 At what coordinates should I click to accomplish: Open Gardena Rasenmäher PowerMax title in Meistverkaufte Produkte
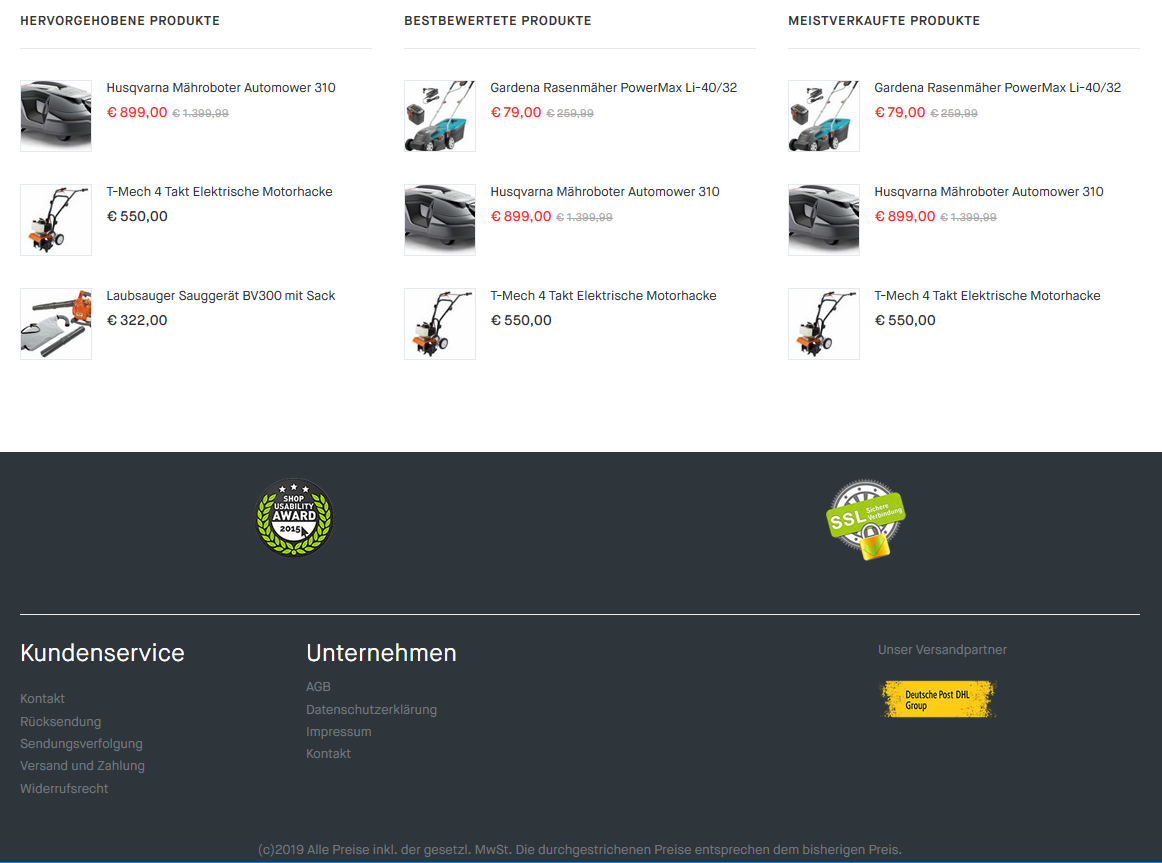point(997,87)
